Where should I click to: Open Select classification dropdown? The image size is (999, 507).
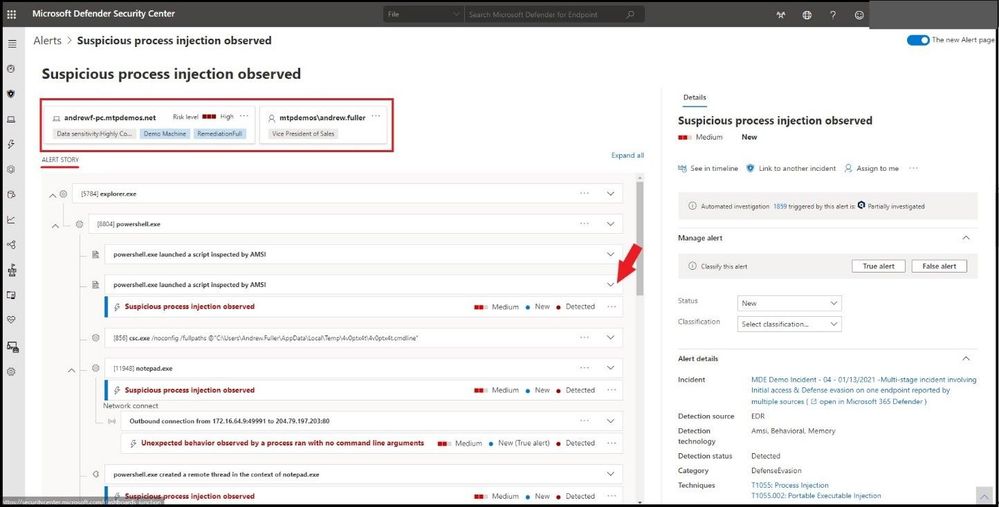789,324
